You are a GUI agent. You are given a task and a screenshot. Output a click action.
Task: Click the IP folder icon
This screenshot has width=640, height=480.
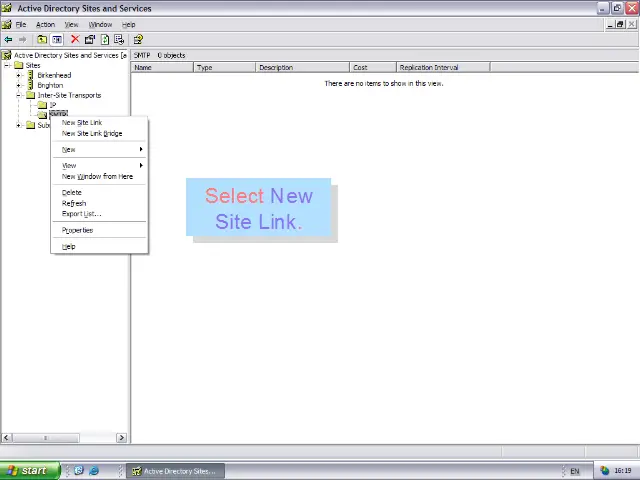tap(42, 105)
